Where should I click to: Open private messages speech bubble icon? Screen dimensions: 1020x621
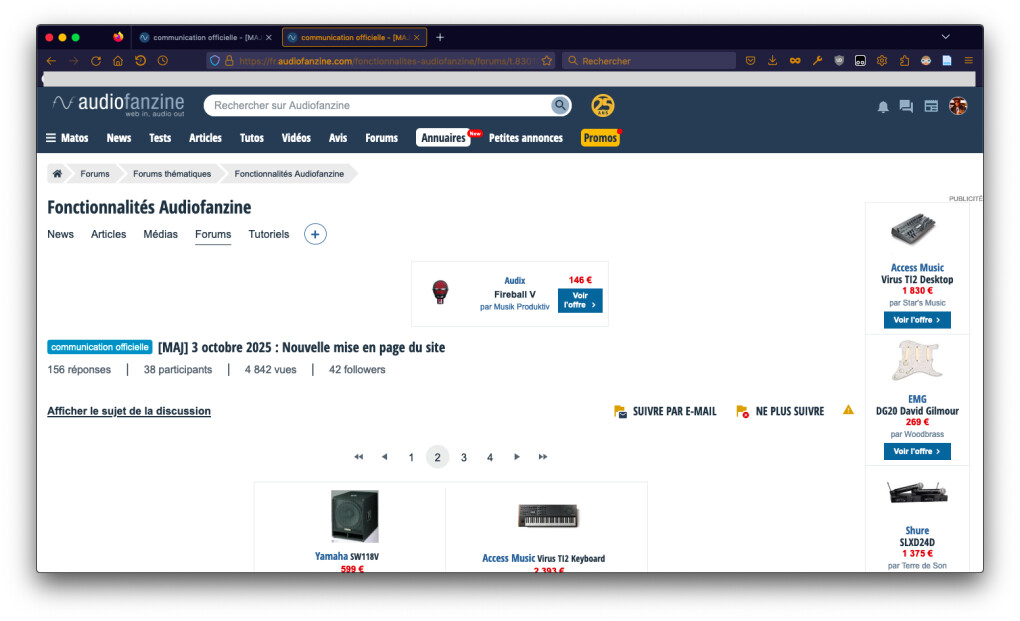906,106
